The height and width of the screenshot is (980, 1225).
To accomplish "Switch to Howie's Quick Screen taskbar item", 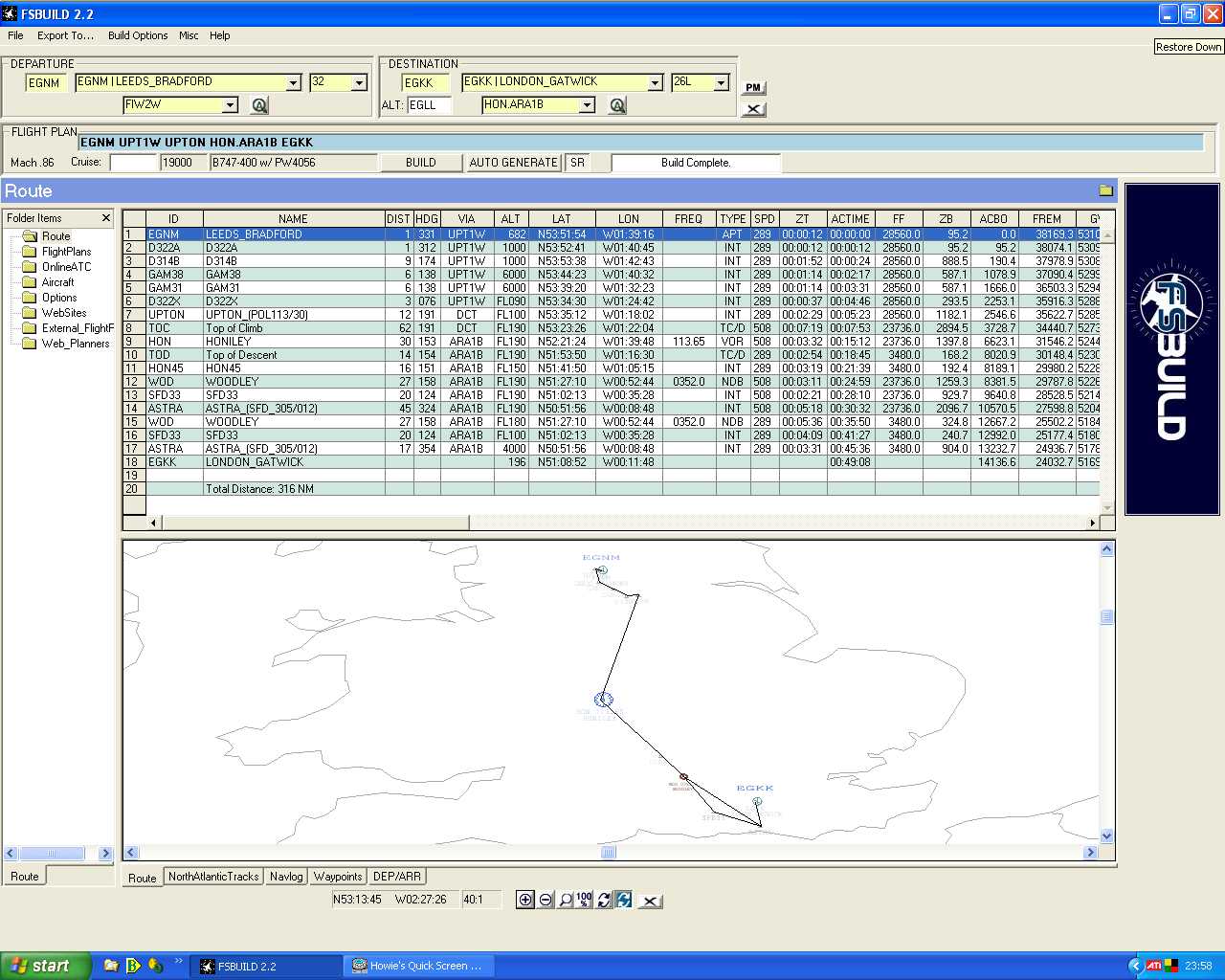I will [x=419, y=966].
